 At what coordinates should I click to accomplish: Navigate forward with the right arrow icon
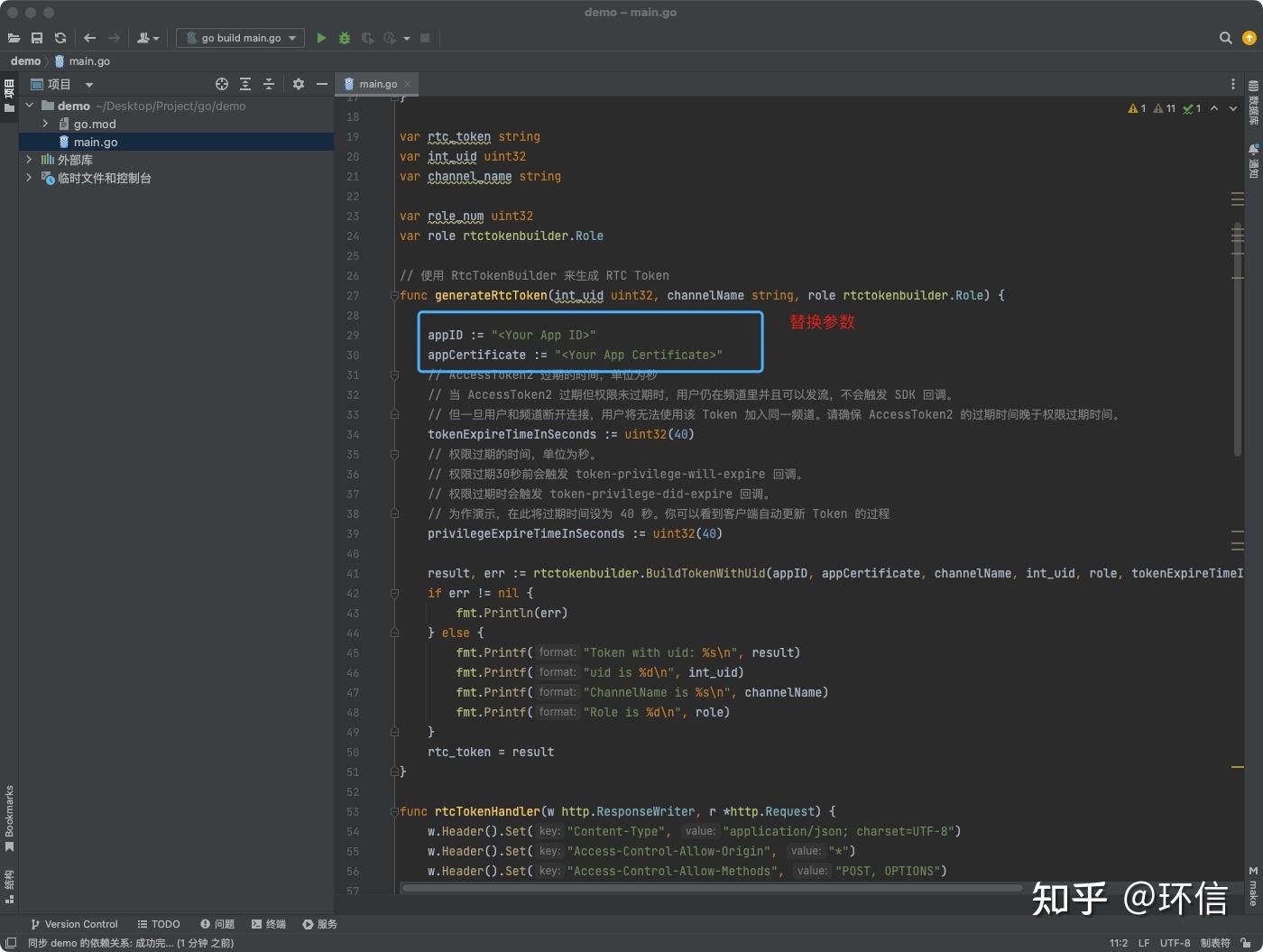pyautogui.click(x=114, y=38)
